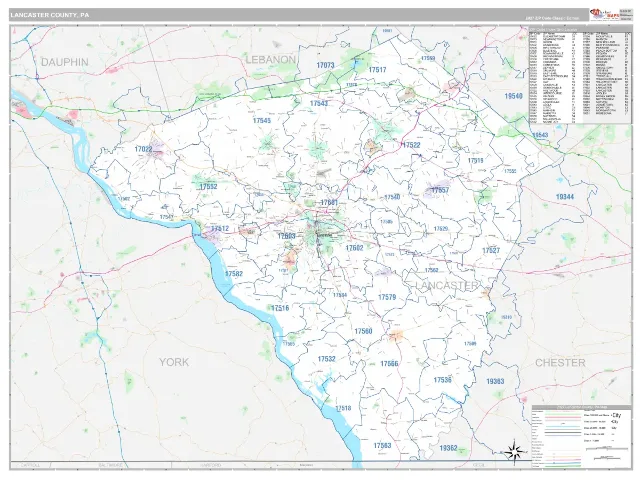Viewport: 640px width, 480px height.
Task: Click the compass rose icon
Action: [514, 452]
